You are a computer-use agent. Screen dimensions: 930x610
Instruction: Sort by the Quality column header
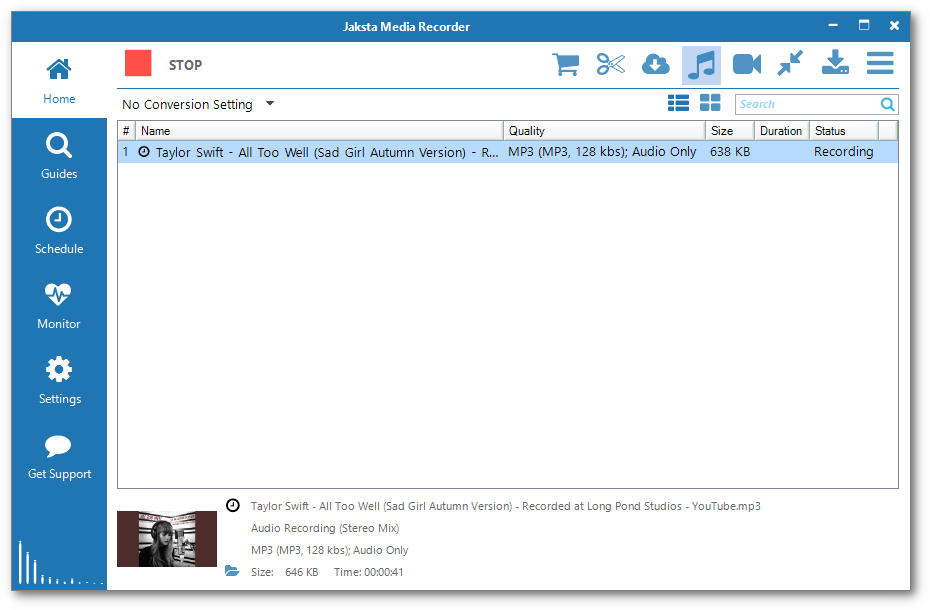[604, 131]
